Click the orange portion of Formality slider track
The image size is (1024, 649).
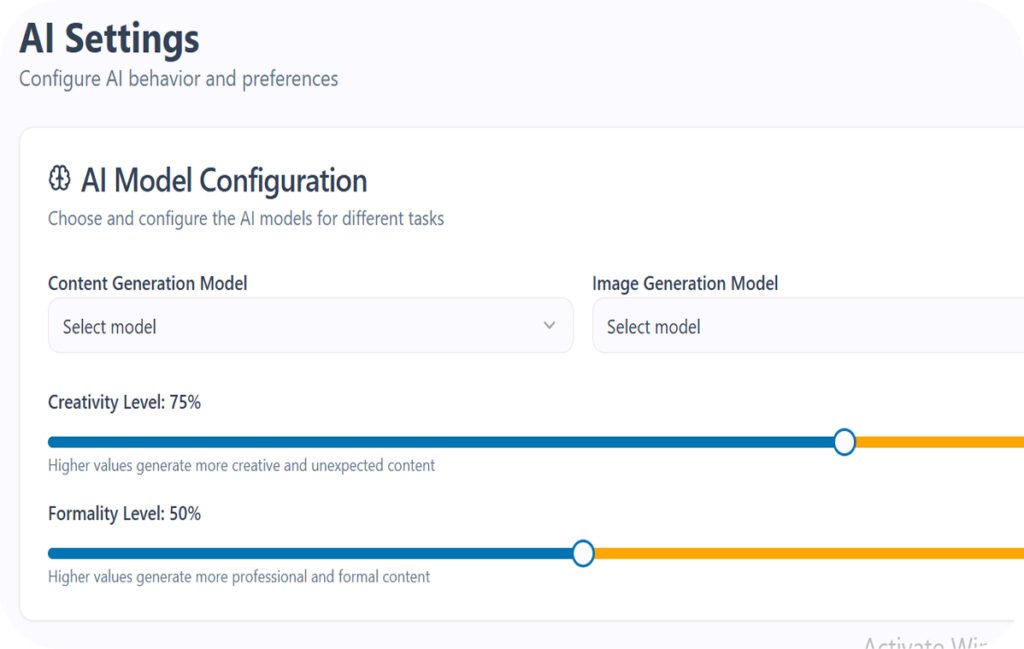click(800, 553)
